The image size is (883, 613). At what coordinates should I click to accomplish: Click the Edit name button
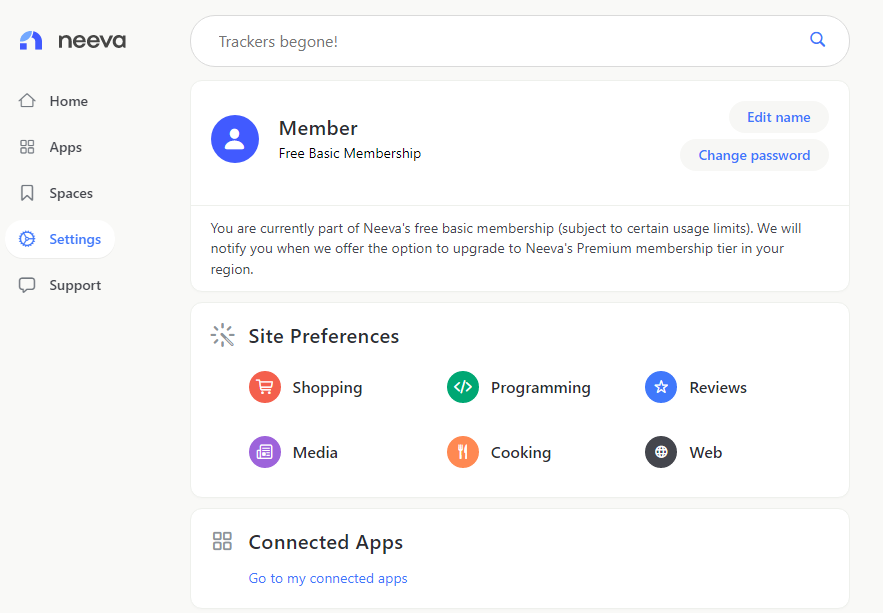click(x=779, y=117)
